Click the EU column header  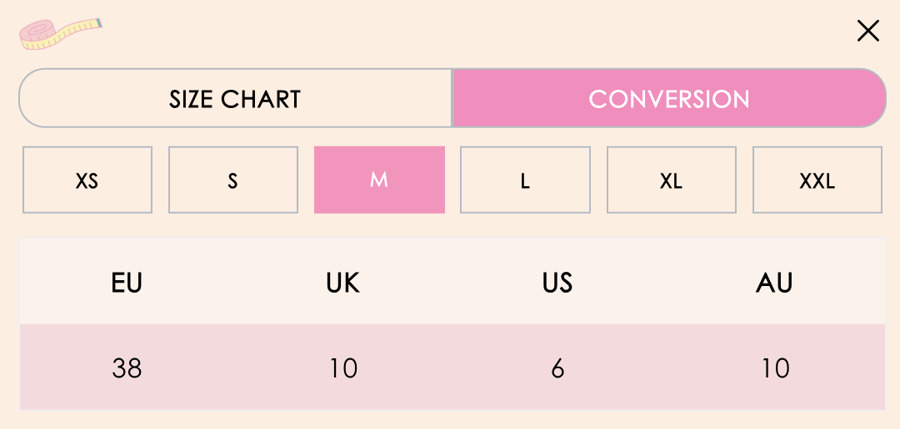click(127, 283)
